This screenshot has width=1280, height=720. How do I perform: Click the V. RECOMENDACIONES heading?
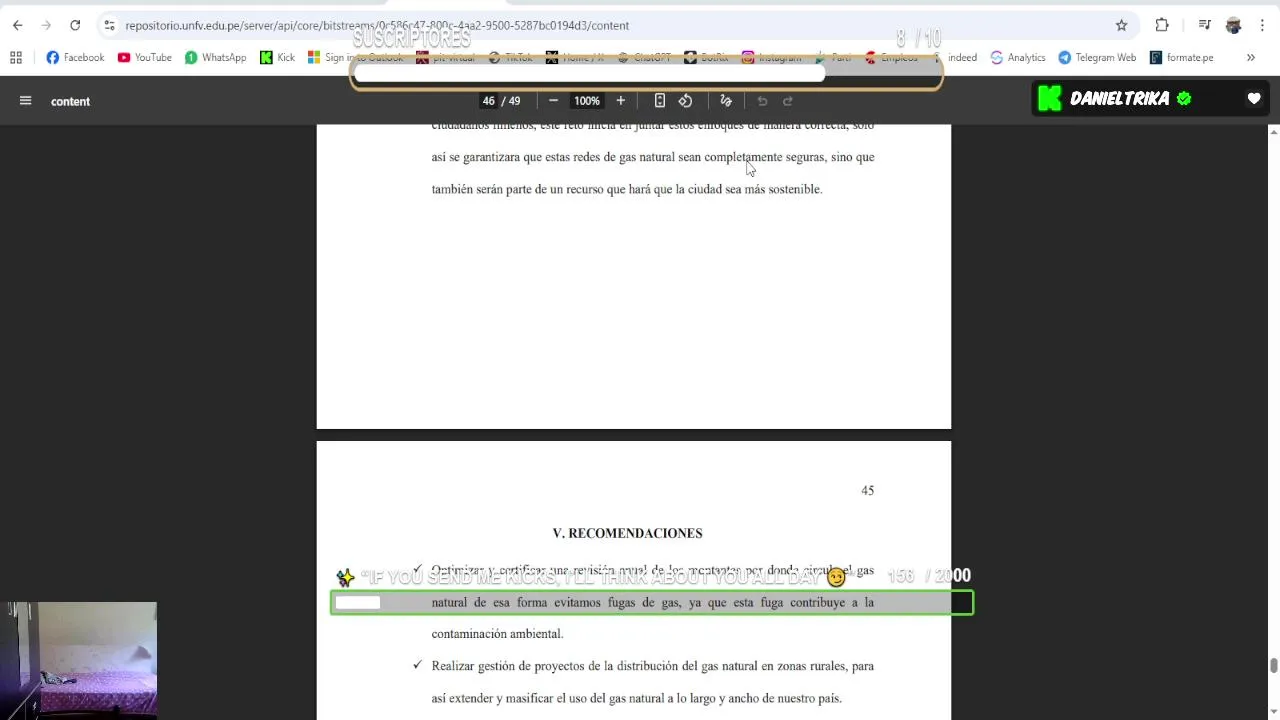(x=627, y=534)
